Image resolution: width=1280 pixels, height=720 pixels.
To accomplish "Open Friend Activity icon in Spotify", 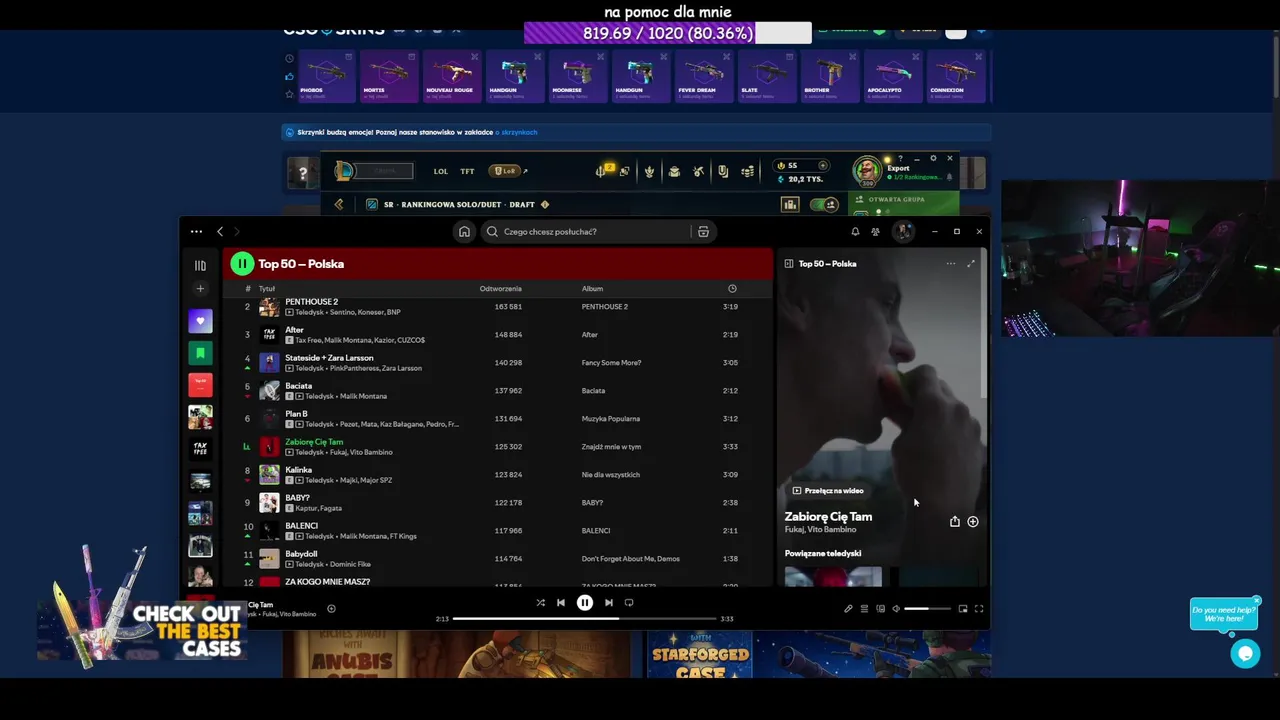I will coord(875,232).
